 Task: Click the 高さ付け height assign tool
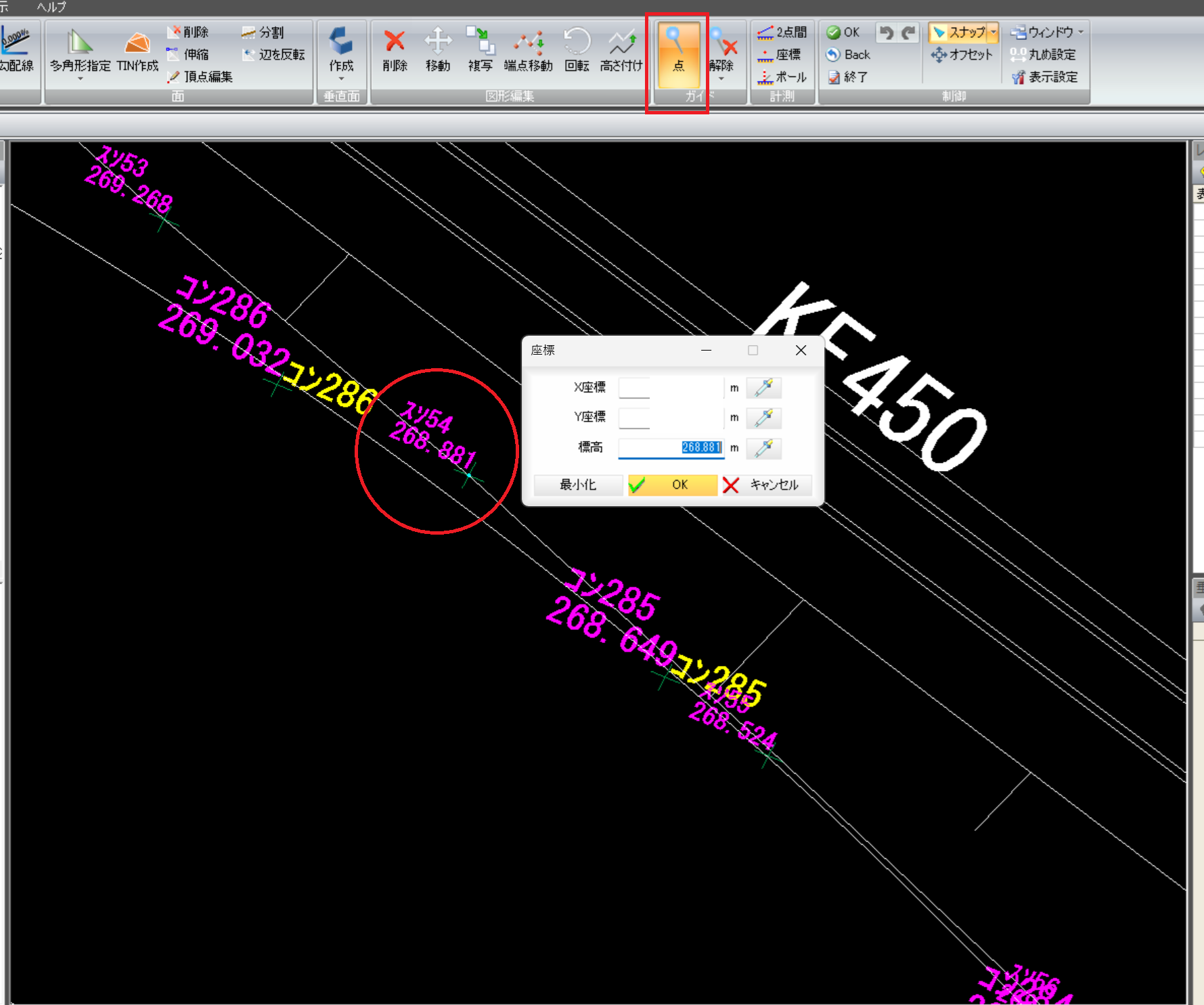(x=621, y=49)
